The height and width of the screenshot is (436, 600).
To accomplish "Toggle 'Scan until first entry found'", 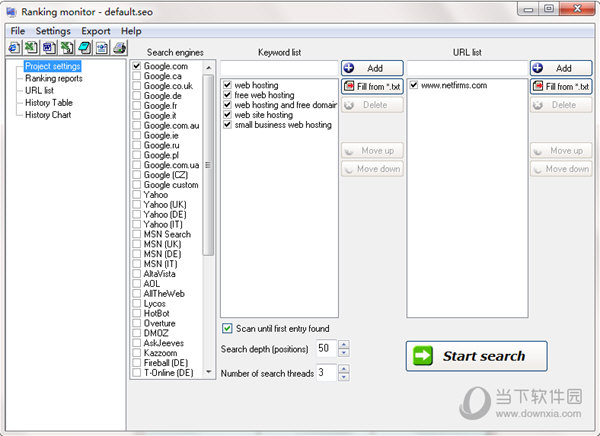I will (227, 328).
